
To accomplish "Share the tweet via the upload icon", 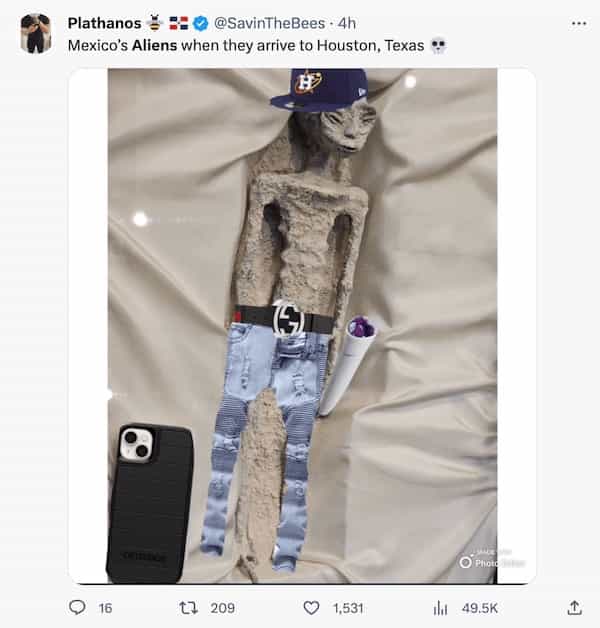I will [x=575, y=608].
